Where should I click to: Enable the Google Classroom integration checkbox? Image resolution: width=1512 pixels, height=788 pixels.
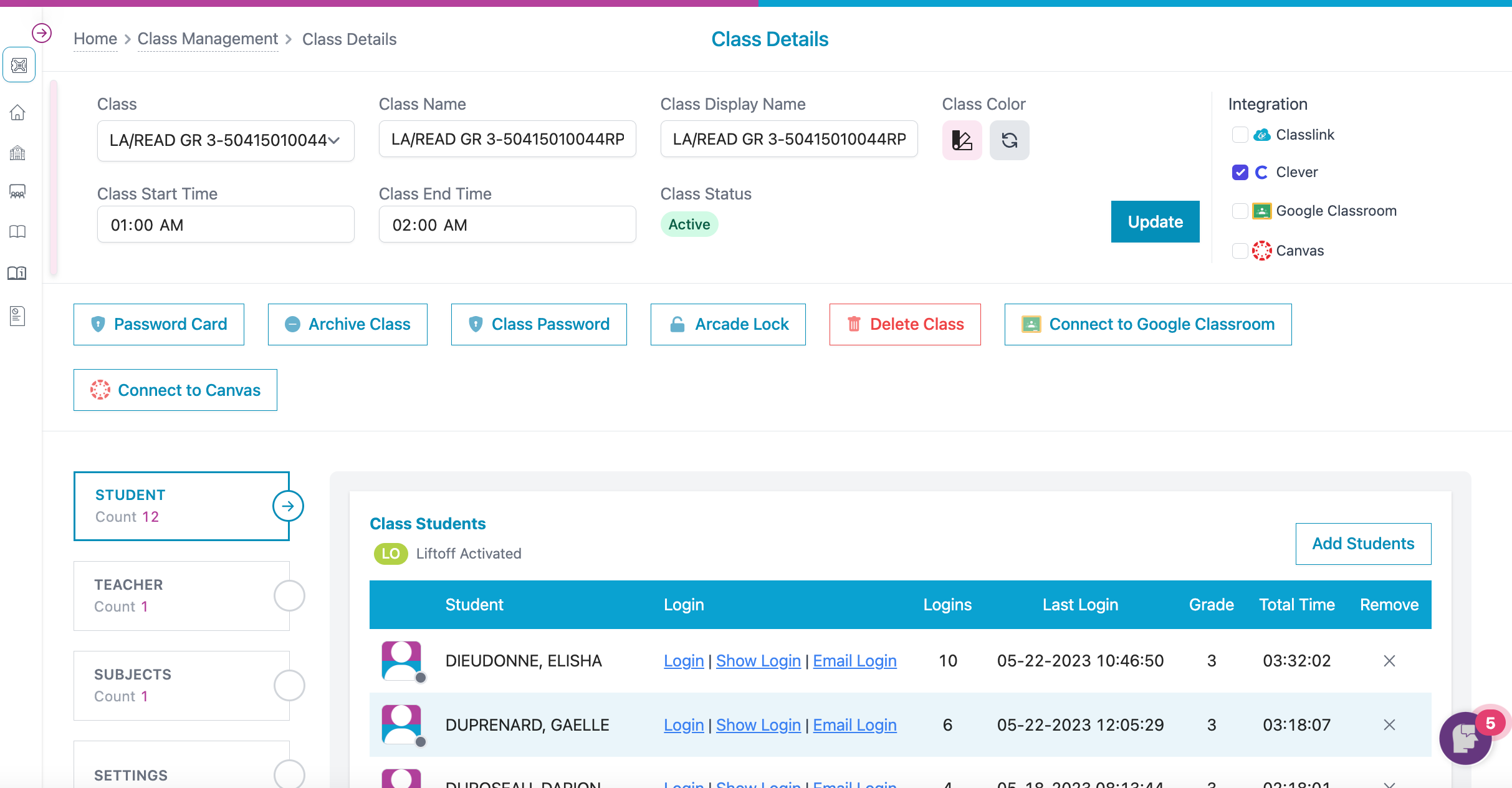pos(1240,211)
